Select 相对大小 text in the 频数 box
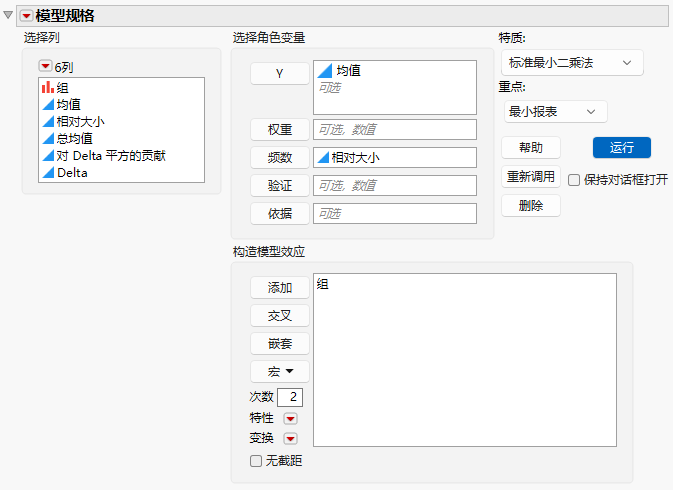 356,157
